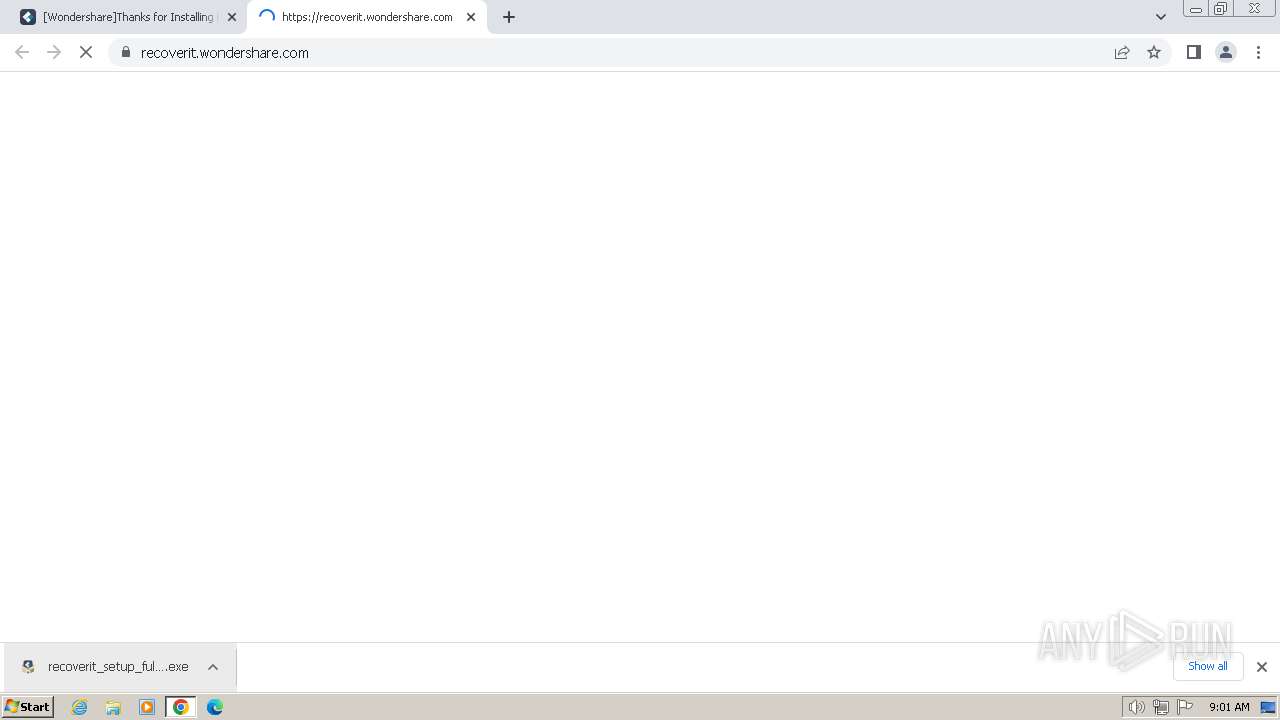Open the tab search dropdown
Screen dimensions: 1280x720
point(1161,17)
